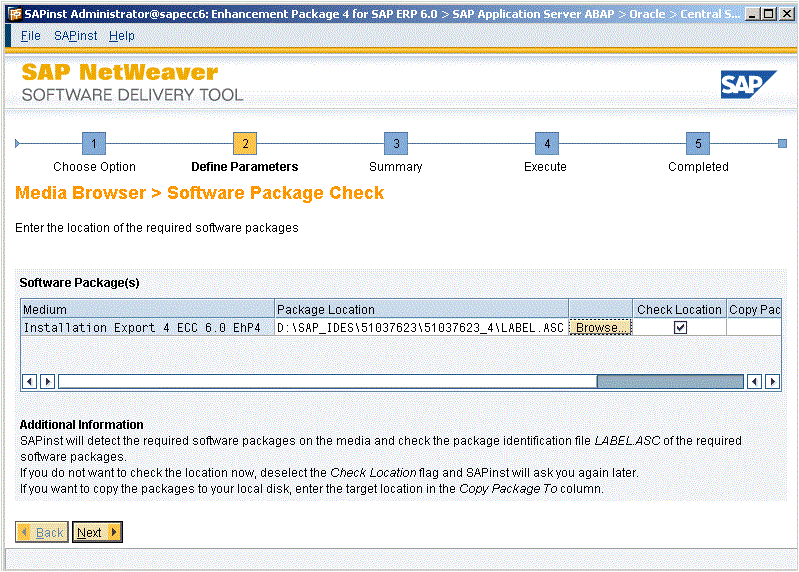Click the horizontal scrollbar thumb of the table

pyautogui.click(x=669, y=381)
